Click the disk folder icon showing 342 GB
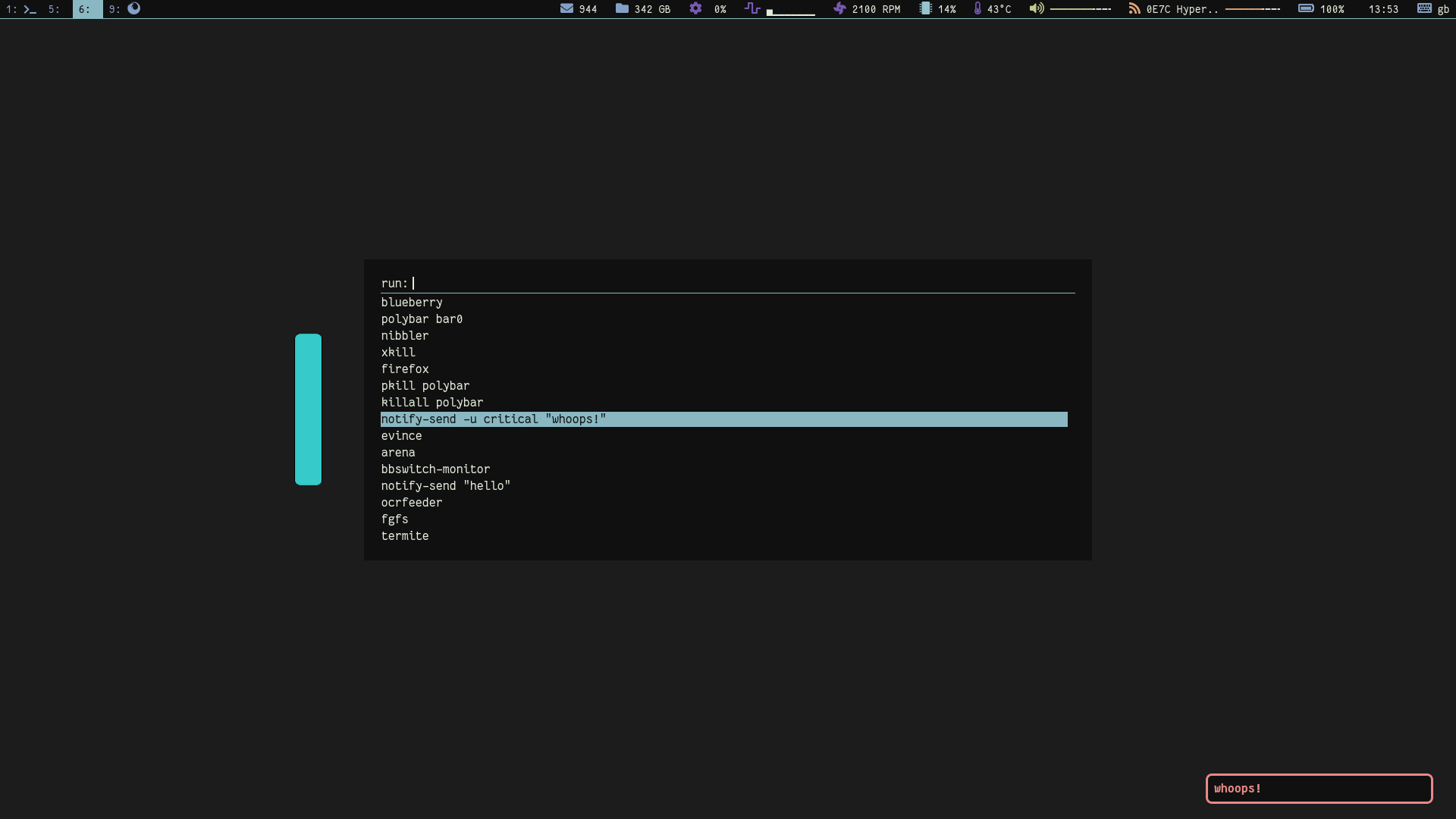The height and width of the screenshot is (819, 1456). pos(622,8)
